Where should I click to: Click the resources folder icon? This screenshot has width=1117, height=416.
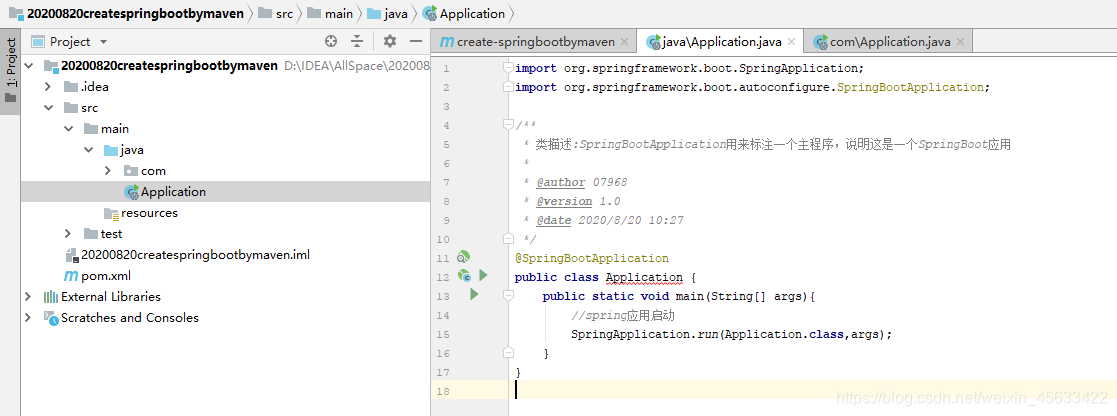(x=110, y=213)
